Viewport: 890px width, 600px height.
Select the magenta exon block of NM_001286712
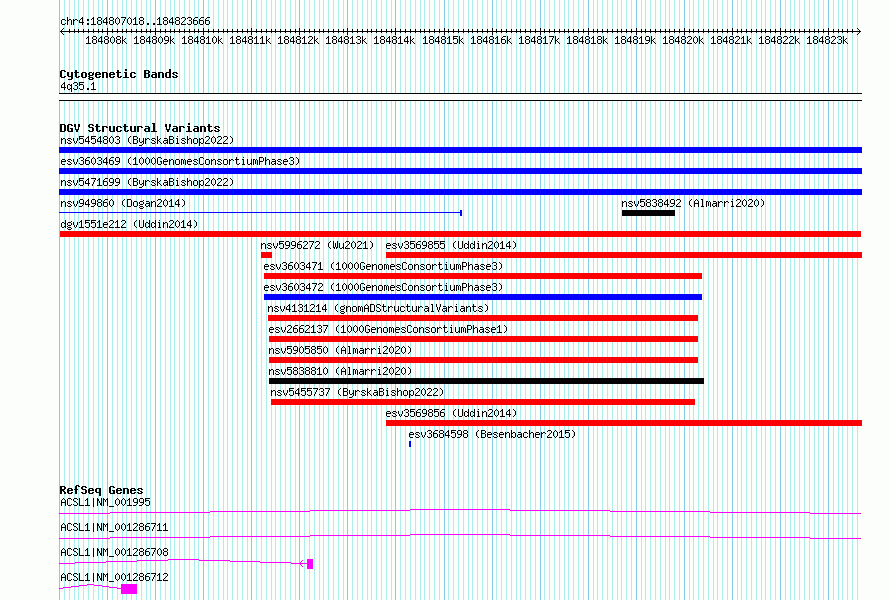coord(129,589)
